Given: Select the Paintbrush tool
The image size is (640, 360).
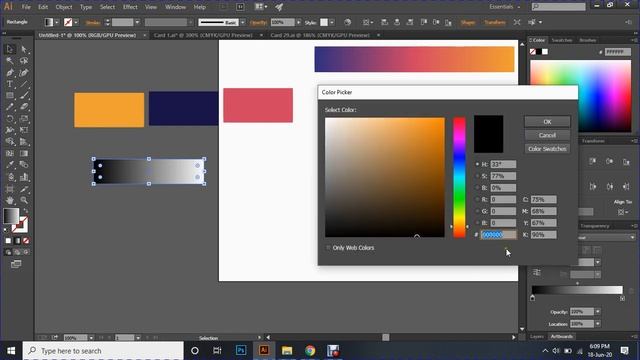Looking at the screenshot, I should tap(24, 96).
